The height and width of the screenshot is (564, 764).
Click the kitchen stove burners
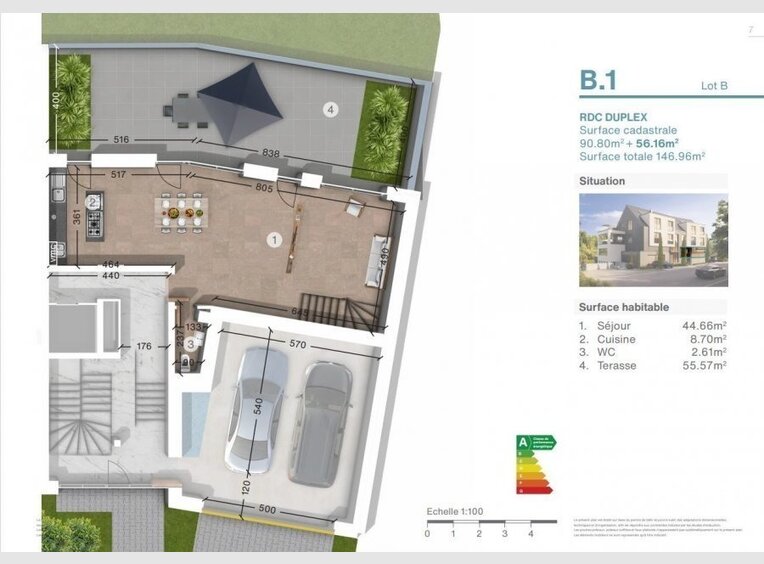pyautogui.click(x=95, y=224)
